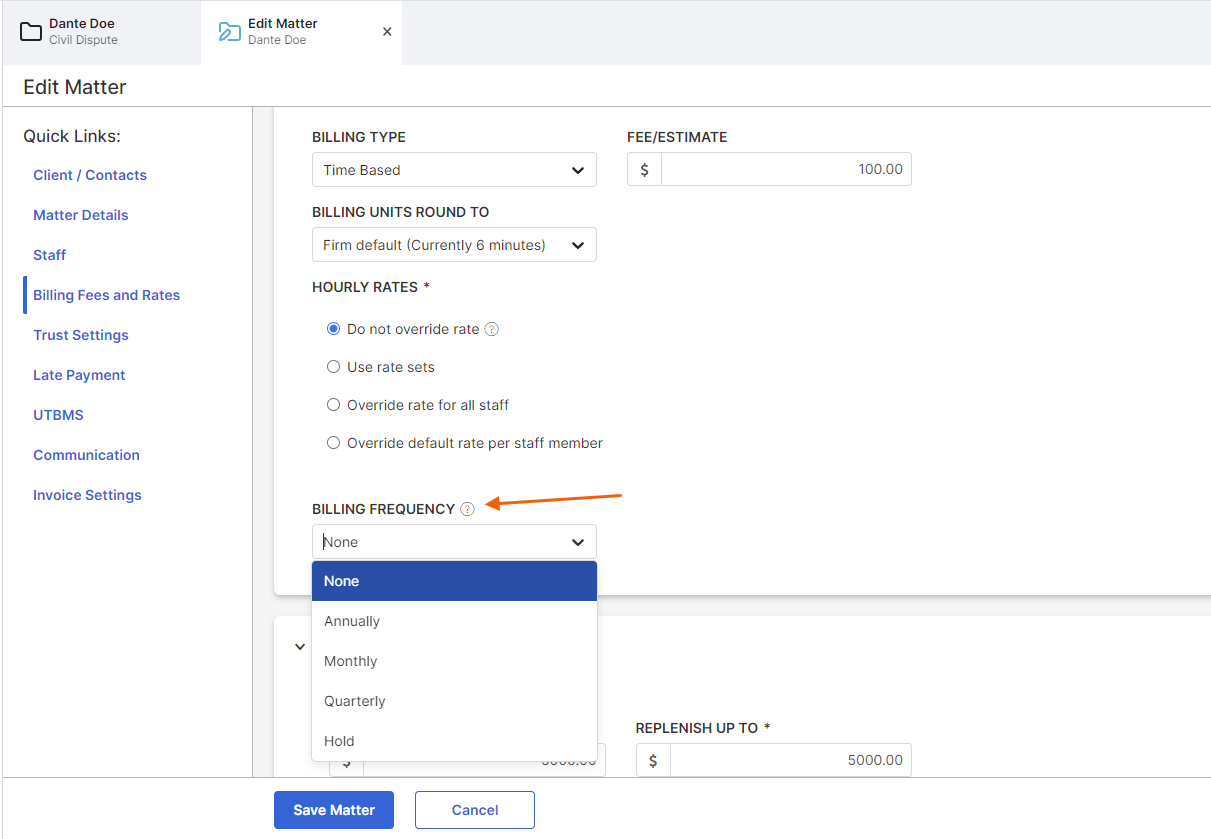Open the Billing Type dropdown

click(x=454, y=170)
